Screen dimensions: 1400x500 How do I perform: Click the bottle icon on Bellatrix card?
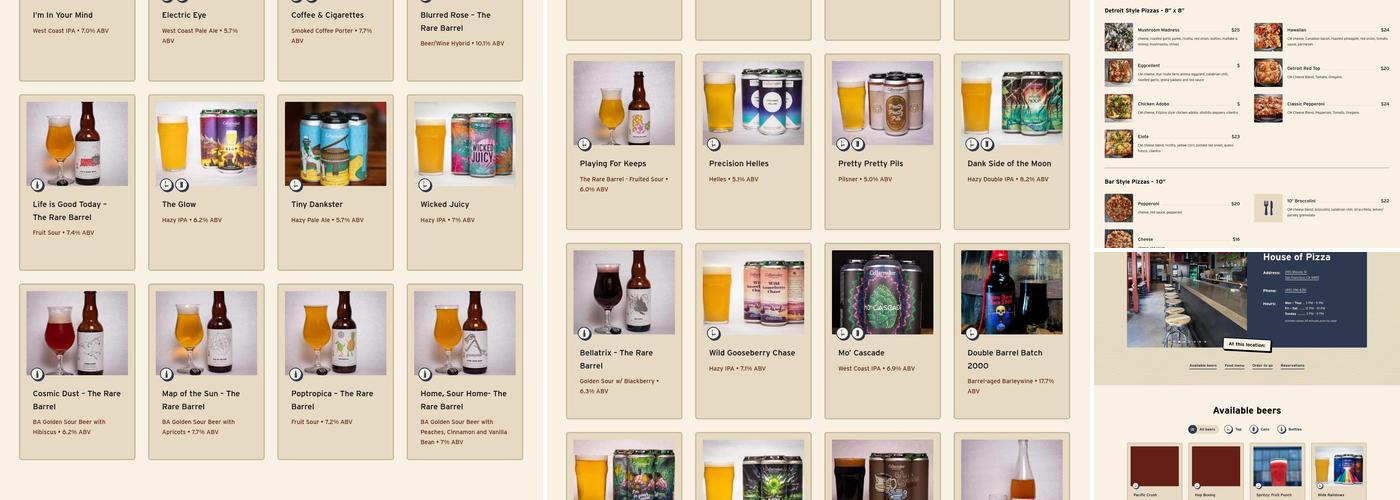click(x=585, y=333)
